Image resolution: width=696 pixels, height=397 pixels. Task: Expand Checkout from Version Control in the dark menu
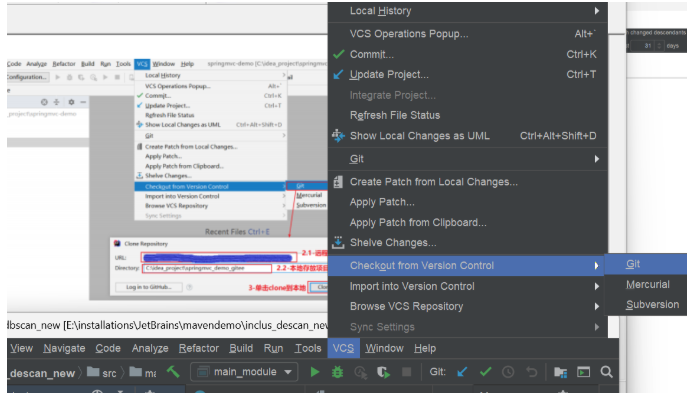click(x=597, y=265)
